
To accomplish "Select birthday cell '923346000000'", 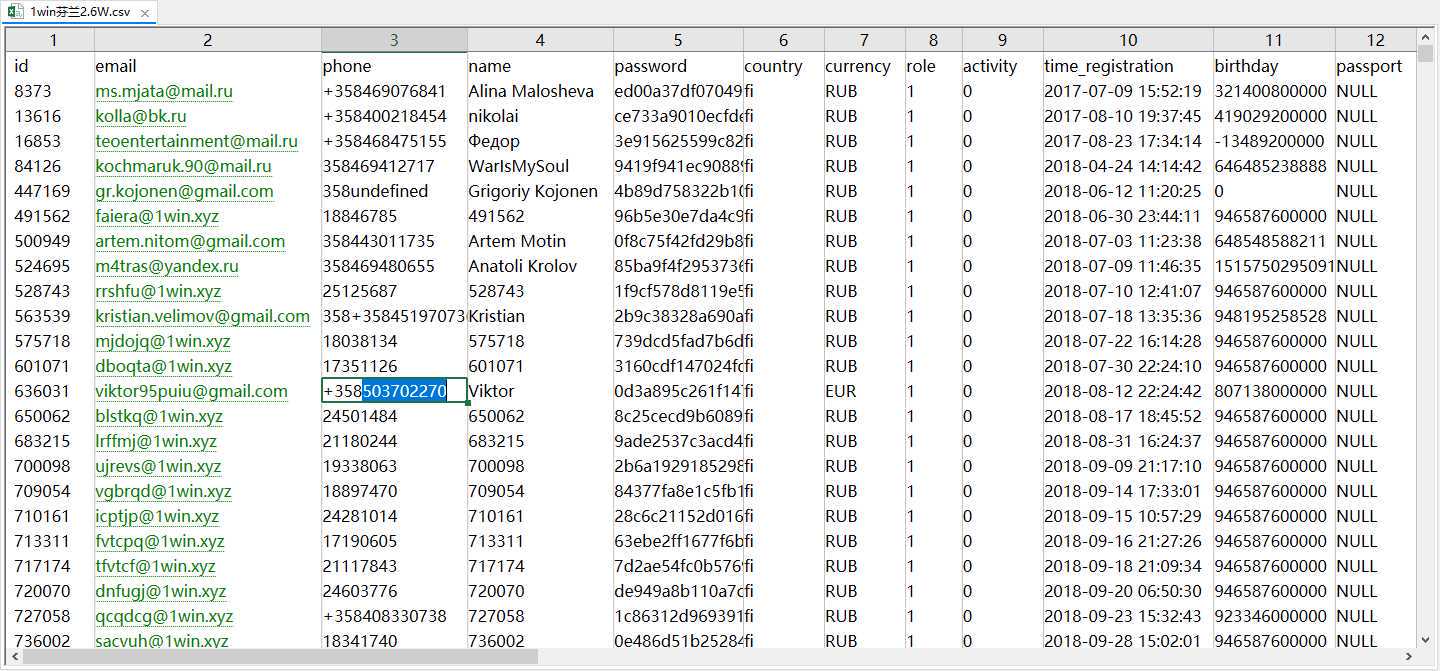I will tap(1274, 616).
